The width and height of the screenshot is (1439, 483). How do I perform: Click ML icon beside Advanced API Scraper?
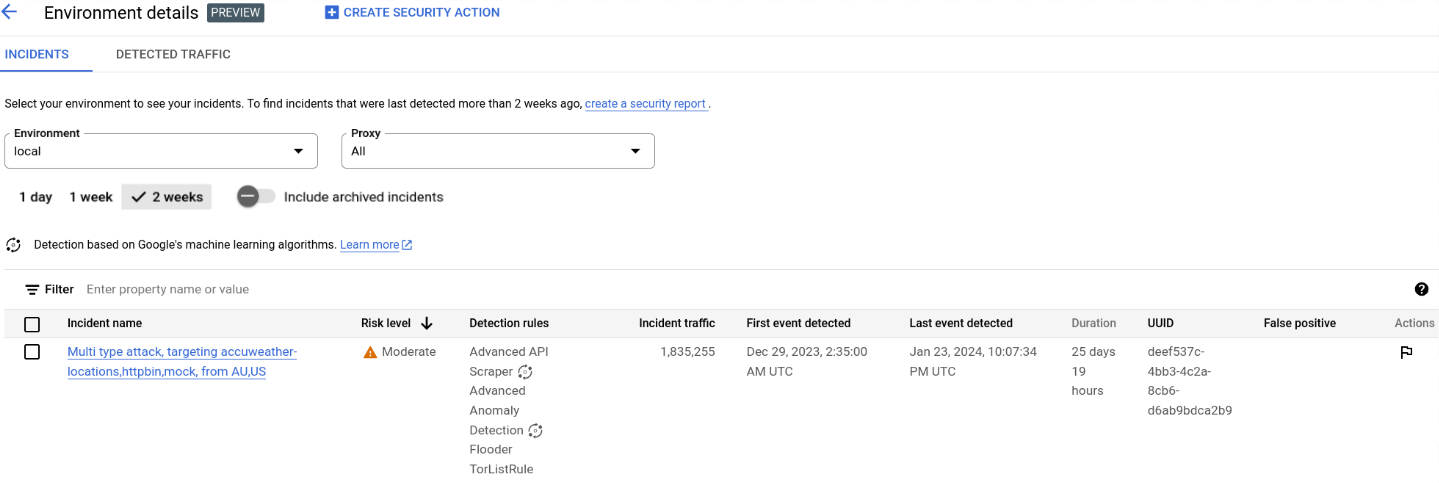[x=525, y=372]
